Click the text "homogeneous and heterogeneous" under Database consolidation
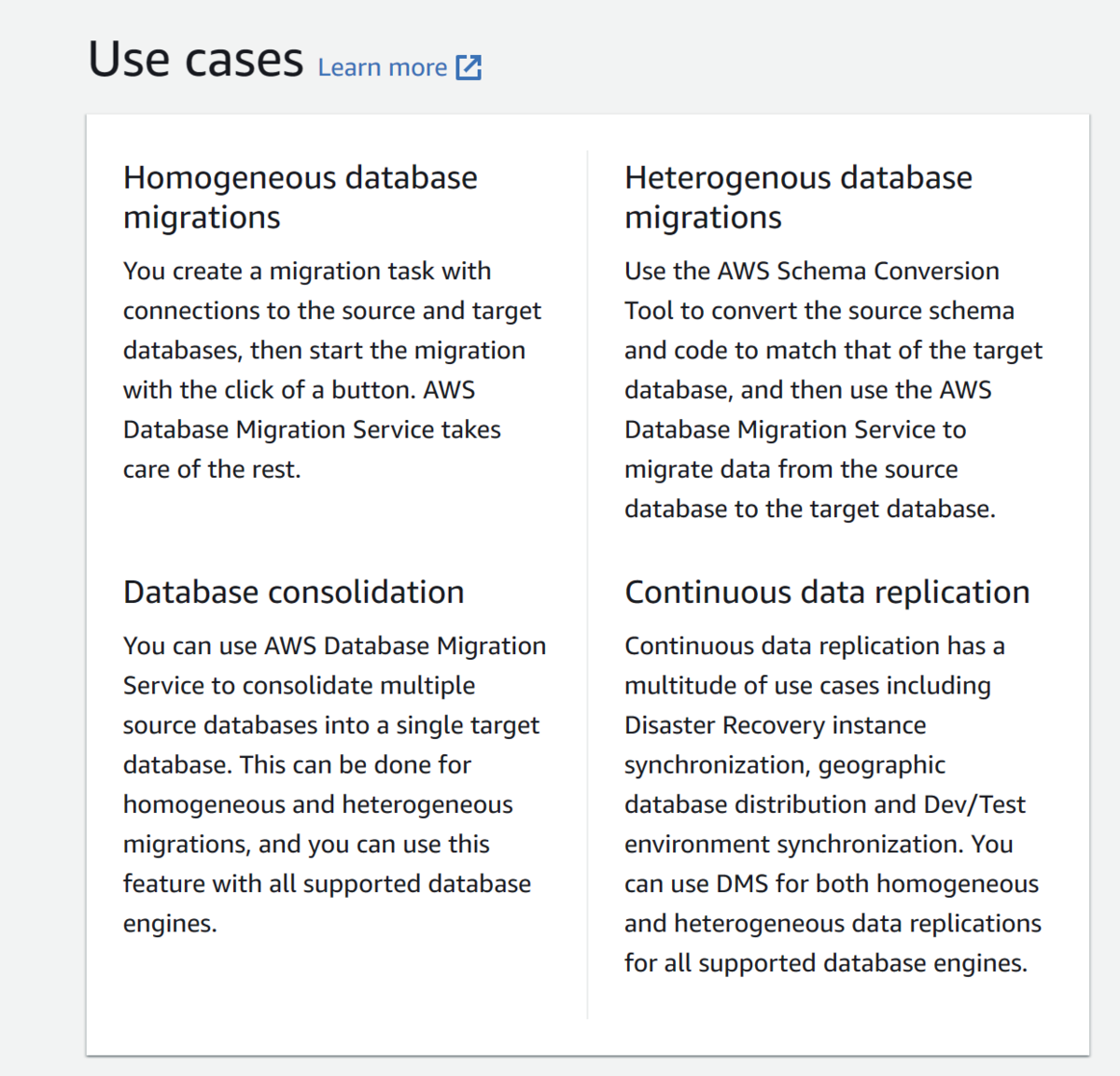 click(317, 804)
